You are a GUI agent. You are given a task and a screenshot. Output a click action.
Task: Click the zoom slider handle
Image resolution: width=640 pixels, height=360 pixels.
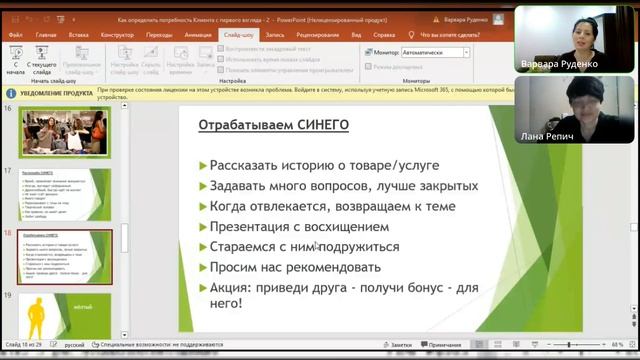pyautogui.click(x=569, y=345)
